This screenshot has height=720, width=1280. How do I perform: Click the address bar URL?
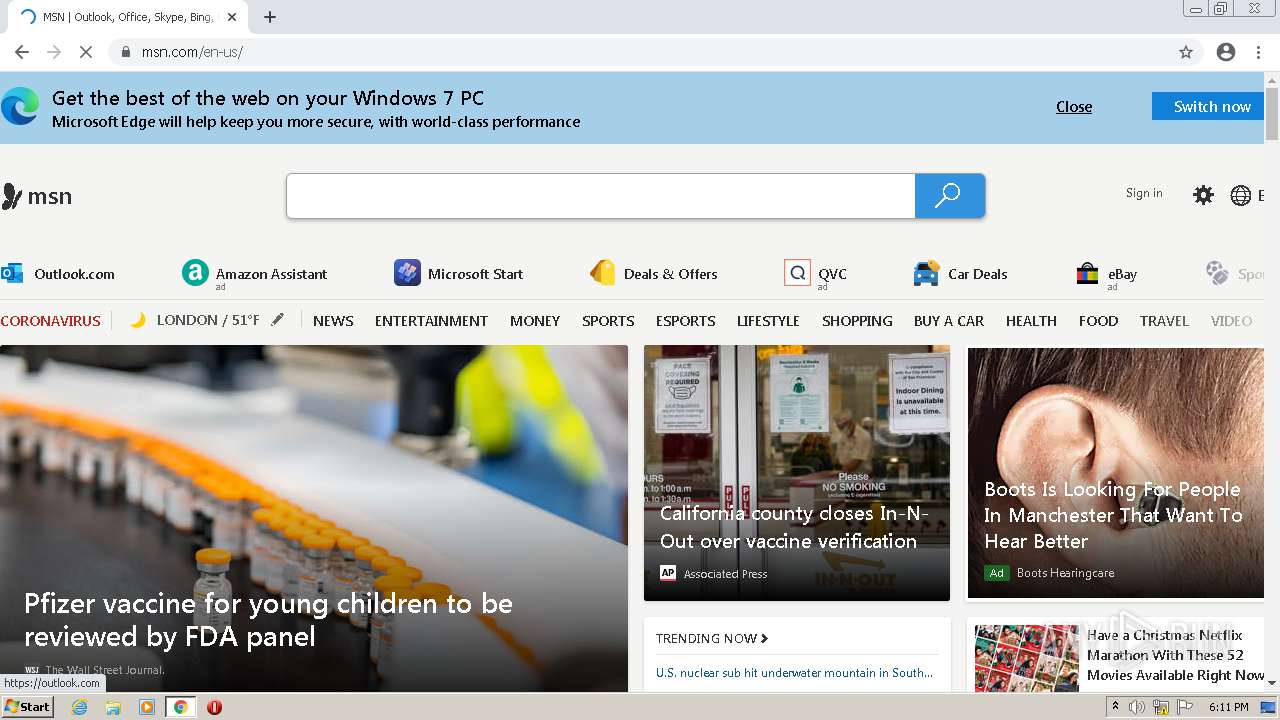192,52
